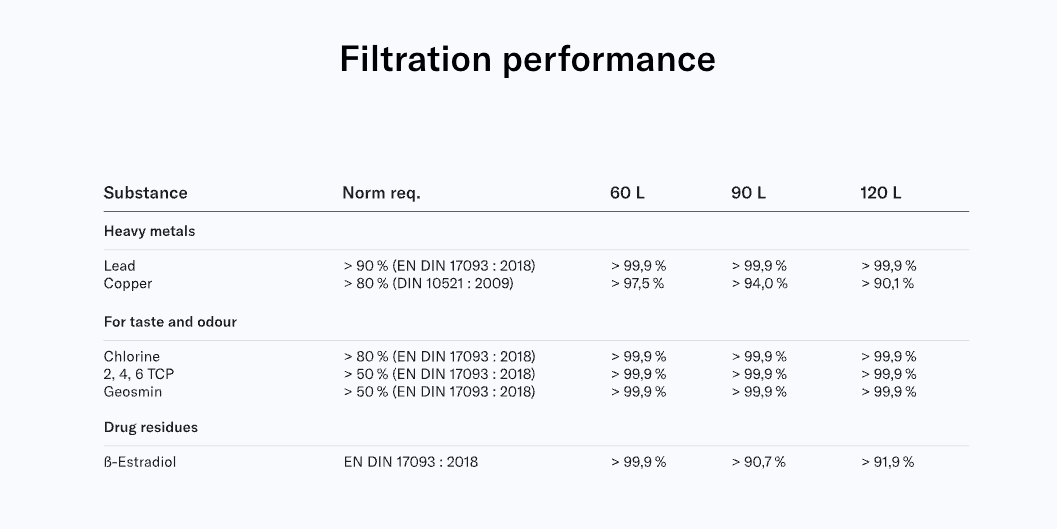Select the For taste and odour heading

(x=171, y=322)
